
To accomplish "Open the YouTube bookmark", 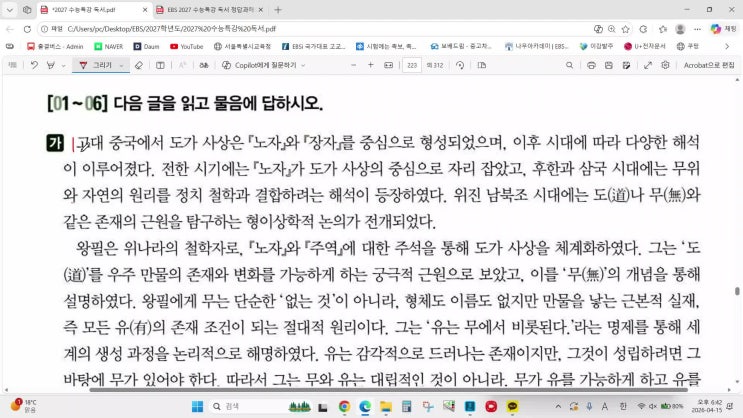I will click(x=187, y=46).
